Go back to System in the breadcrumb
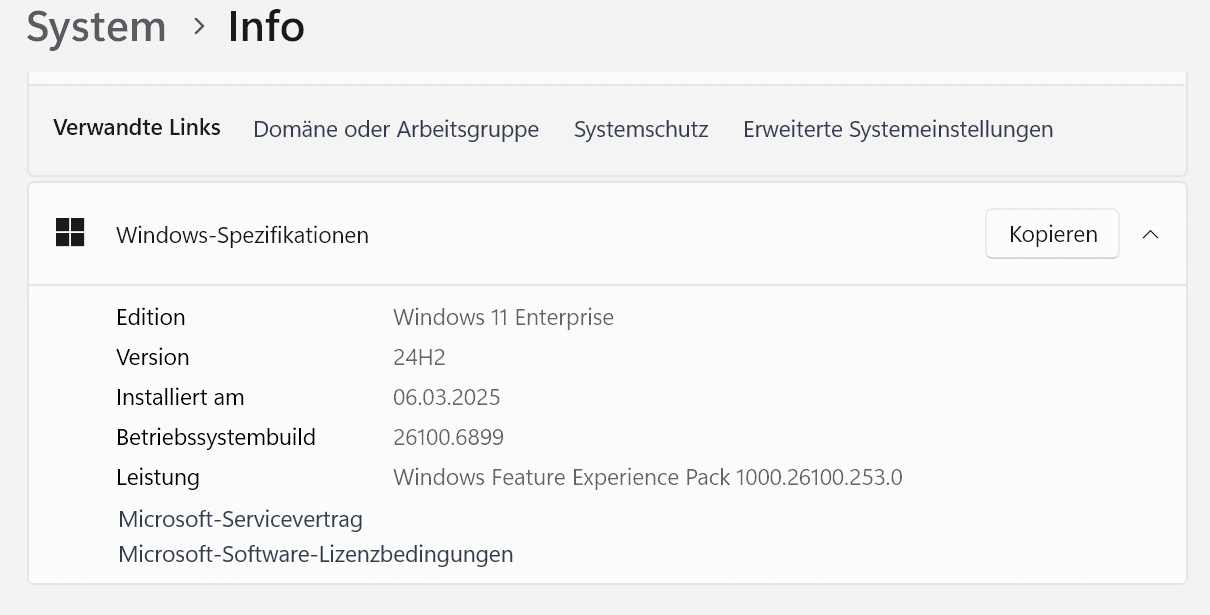The width and height of the screenshot is (1210, 615). (x=96, y=27)
